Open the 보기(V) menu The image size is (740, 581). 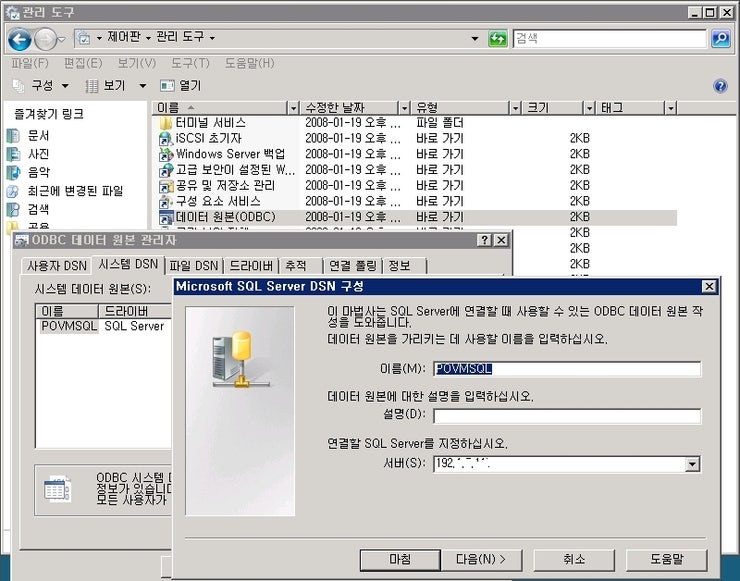coord(137,63)
